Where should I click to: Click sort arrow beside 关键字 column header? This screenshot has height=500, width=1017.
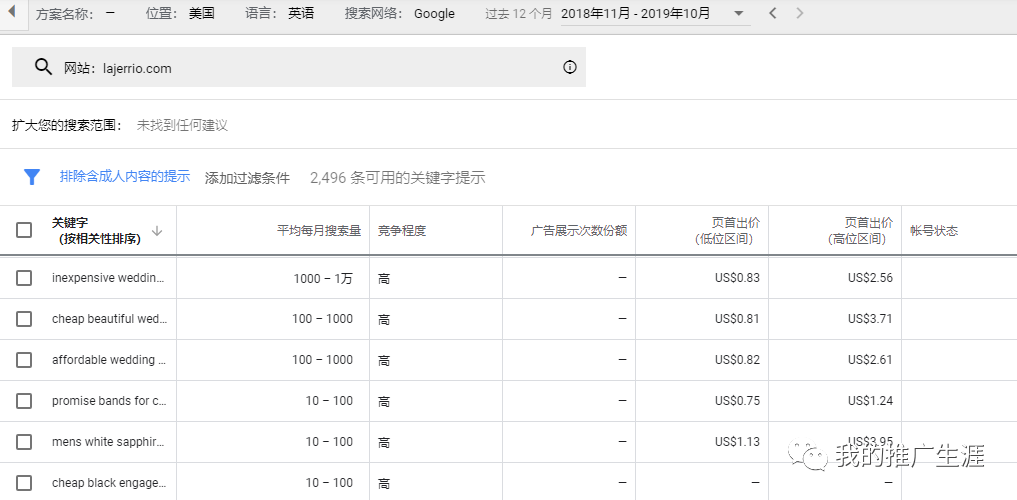[157, 231]
